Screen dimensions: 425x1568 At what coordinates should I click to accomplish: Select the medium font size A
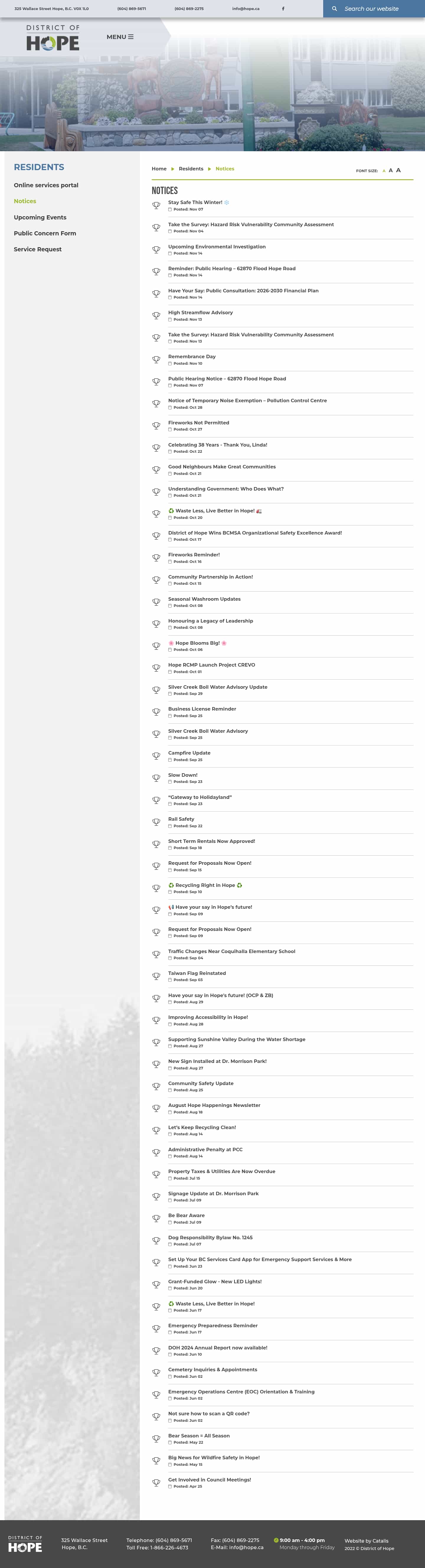click(x=390, y=170)
